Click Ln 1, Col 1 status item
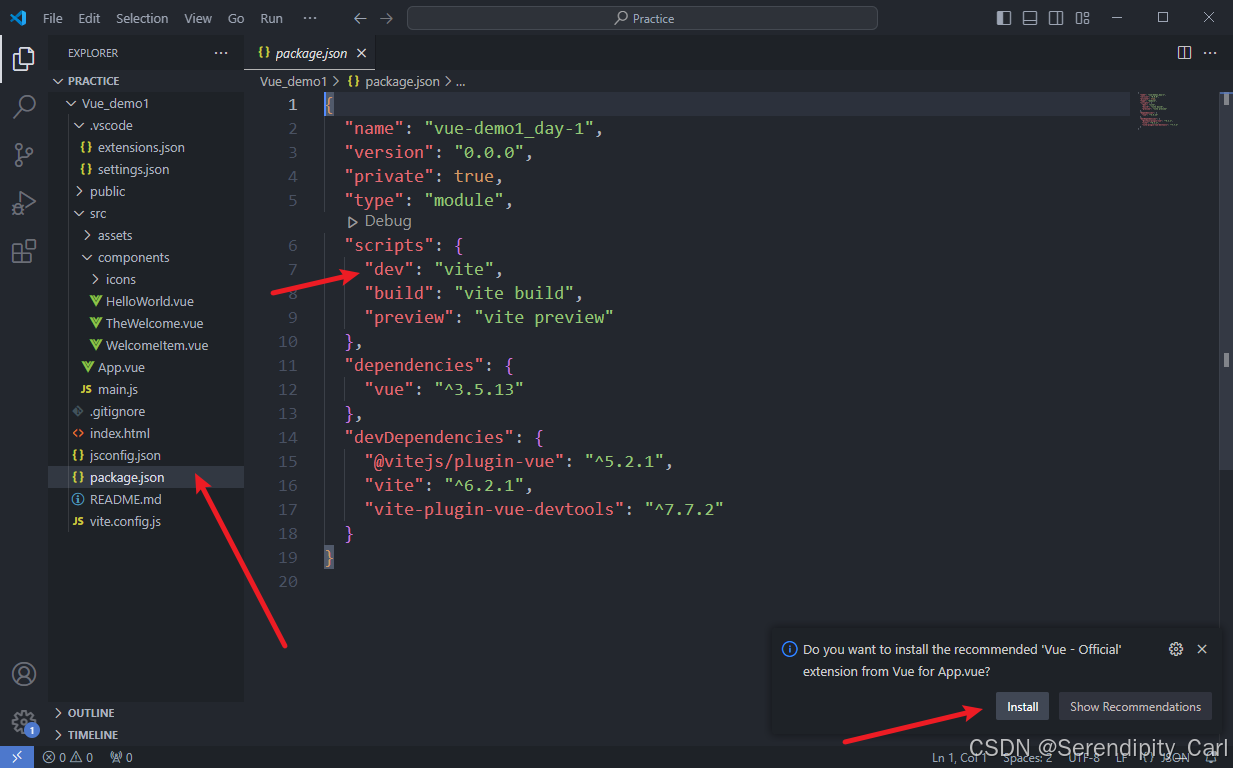 959,757
